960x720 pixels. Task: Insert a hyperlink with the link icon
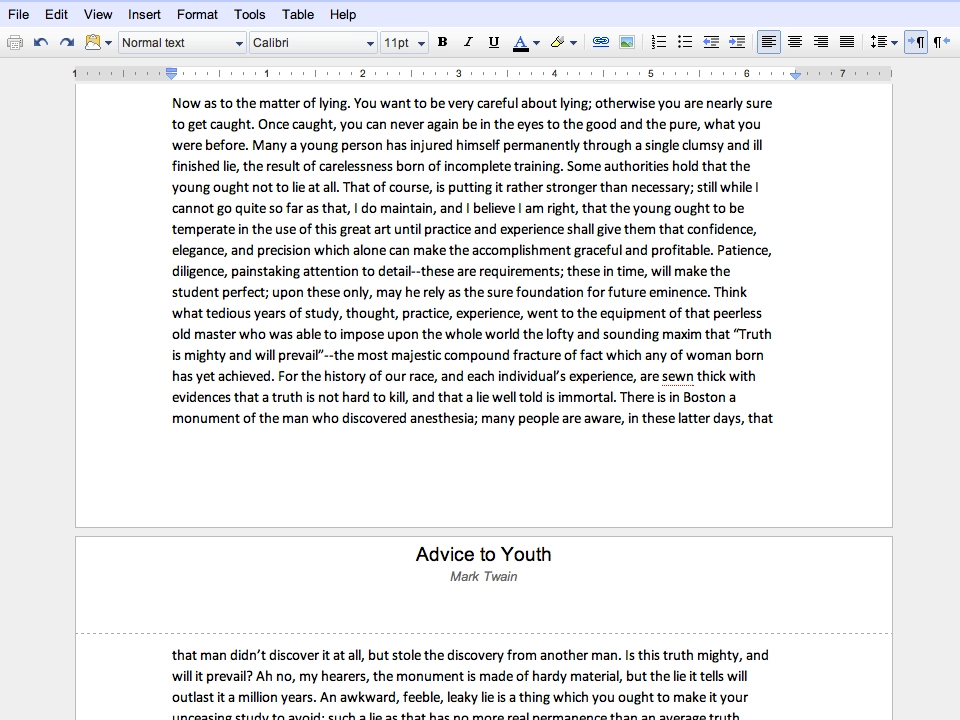pos(601,42)
